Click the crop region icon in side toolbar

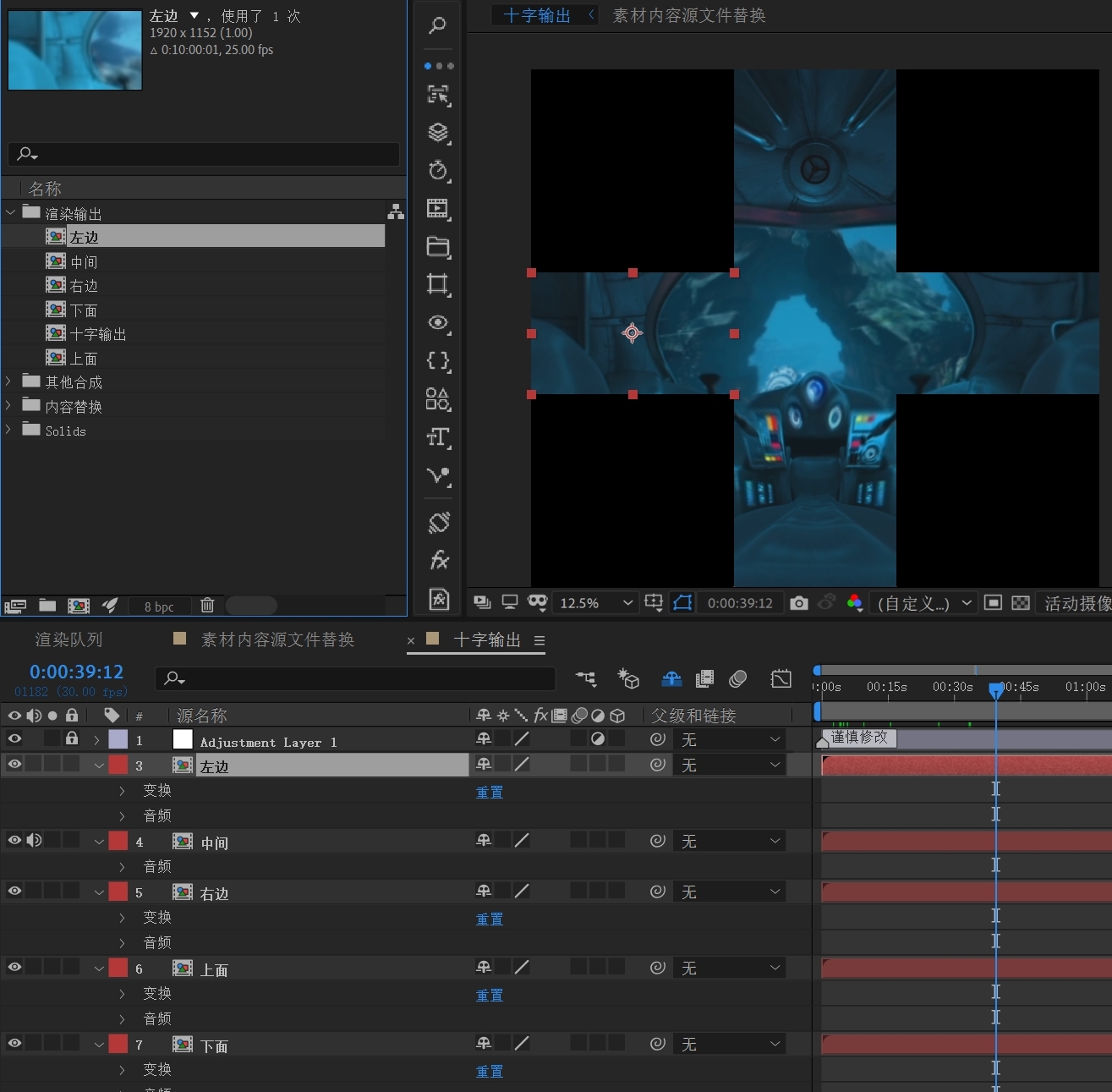[438, 284]
